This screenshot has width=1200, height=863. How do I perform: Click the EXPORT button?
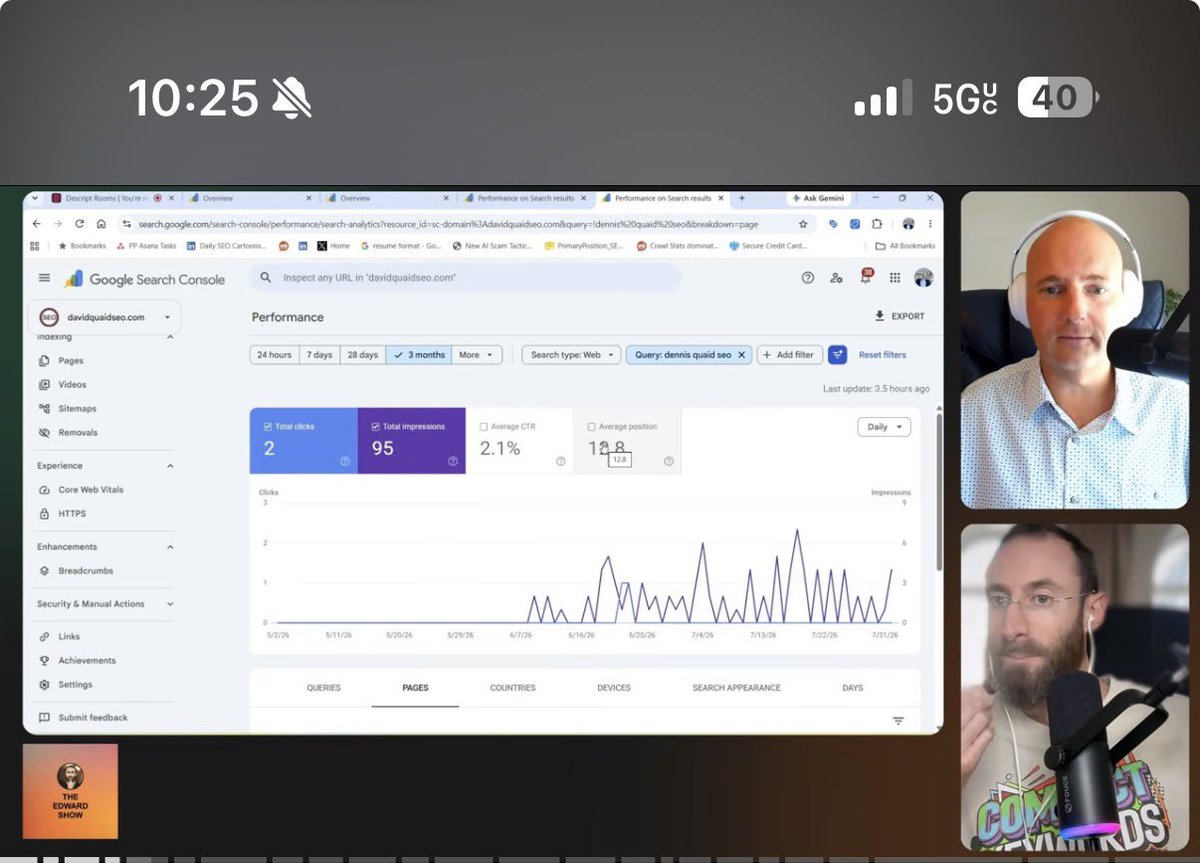click(x=899, y=316)
